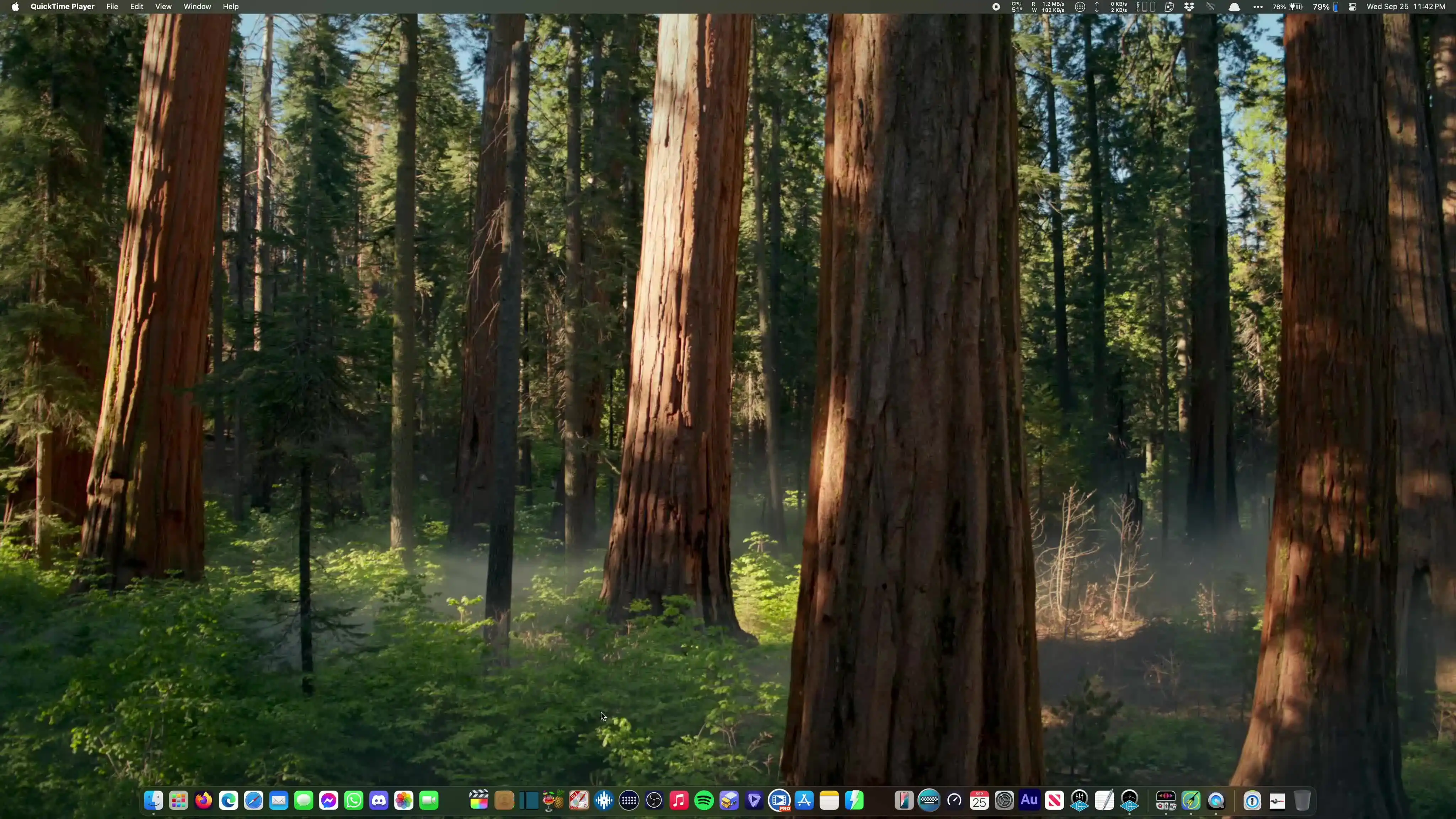The image size is (1456, 819).
Task: Open Dropbox menu bar icon
Action: click(1189, 7)
